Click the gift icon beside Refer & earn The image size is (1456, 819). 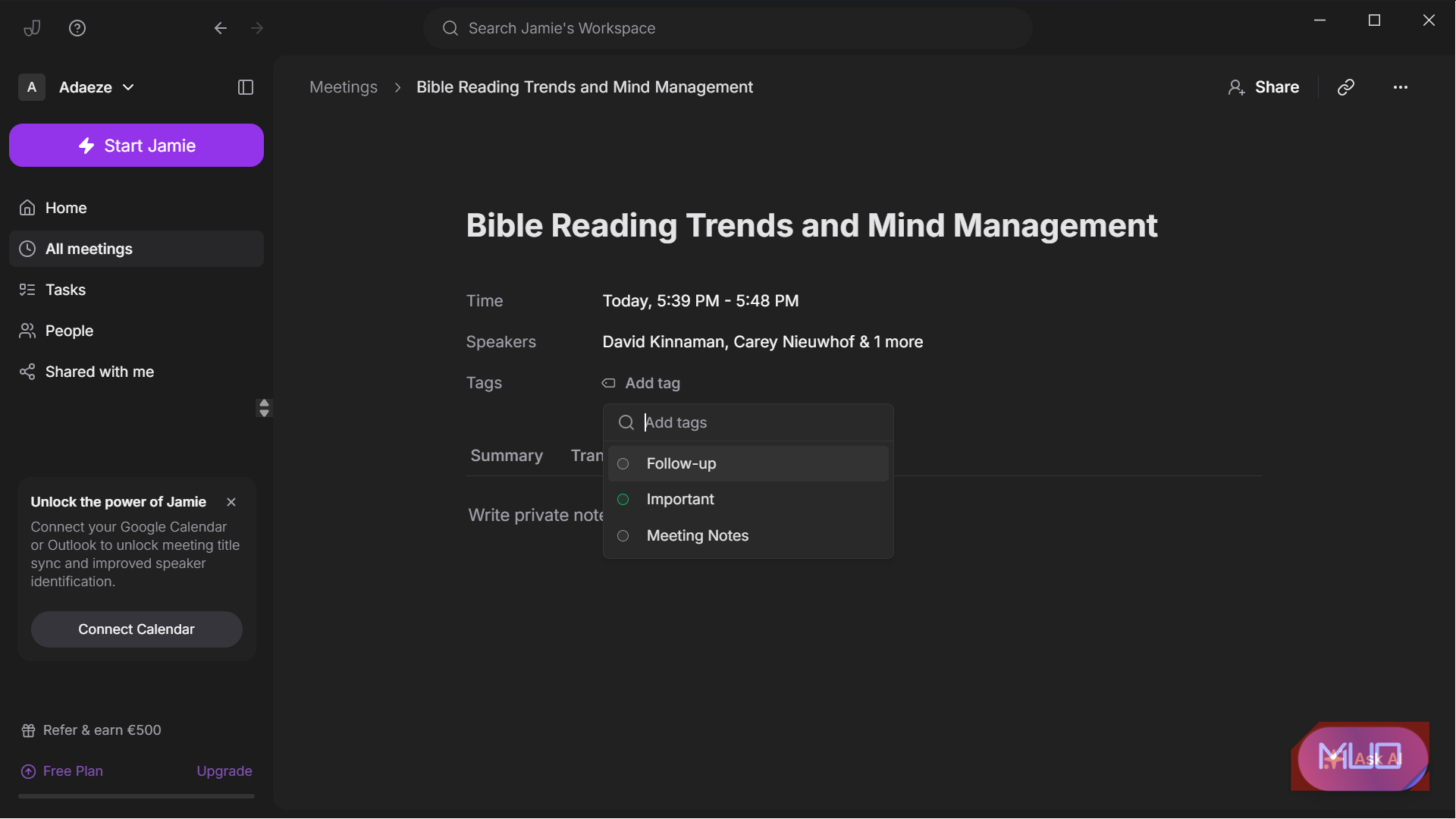click(28, 730)
